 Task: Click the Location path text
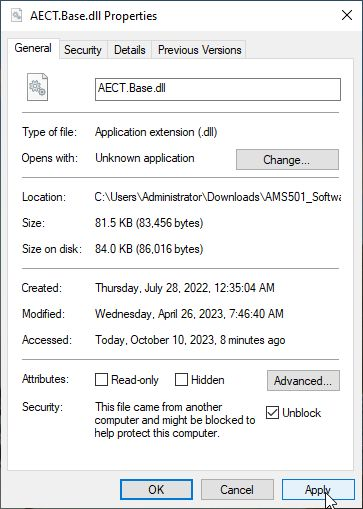tap(218, 197)
